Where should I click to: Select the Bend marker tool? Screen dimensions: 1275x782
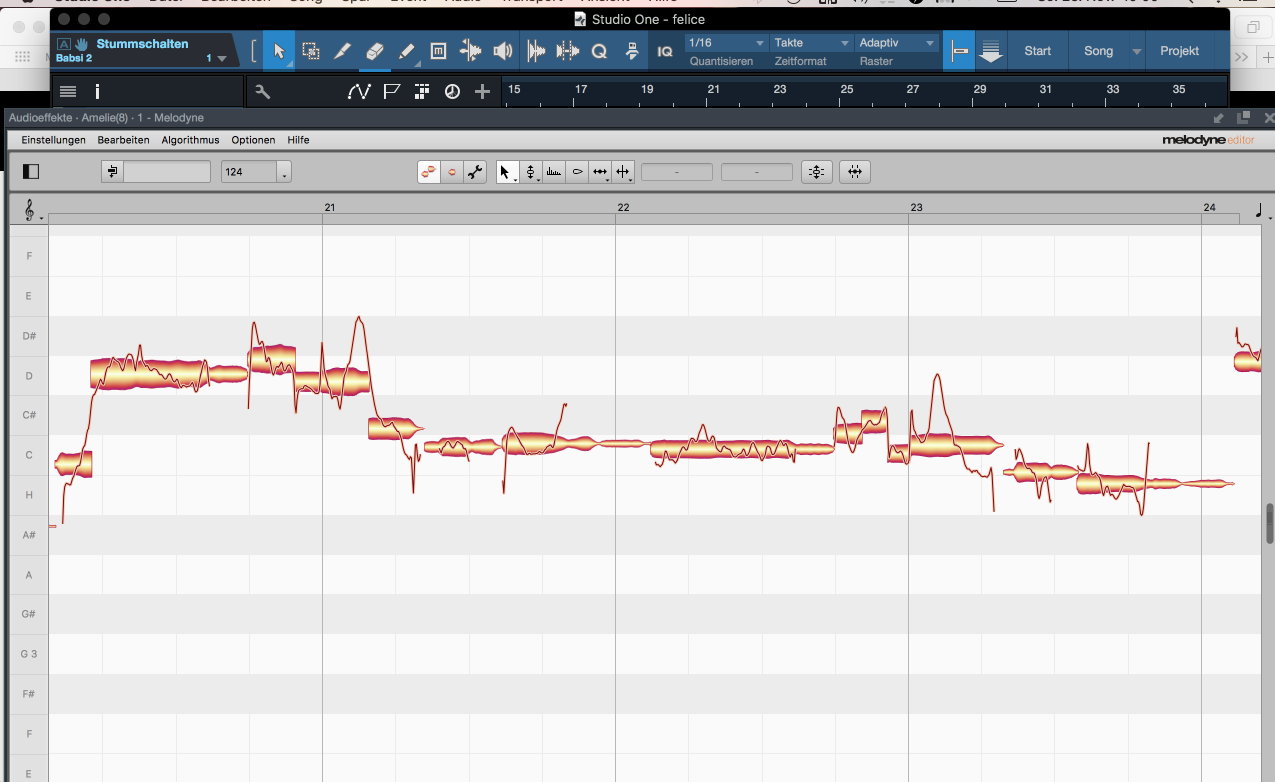pos(470,51)
